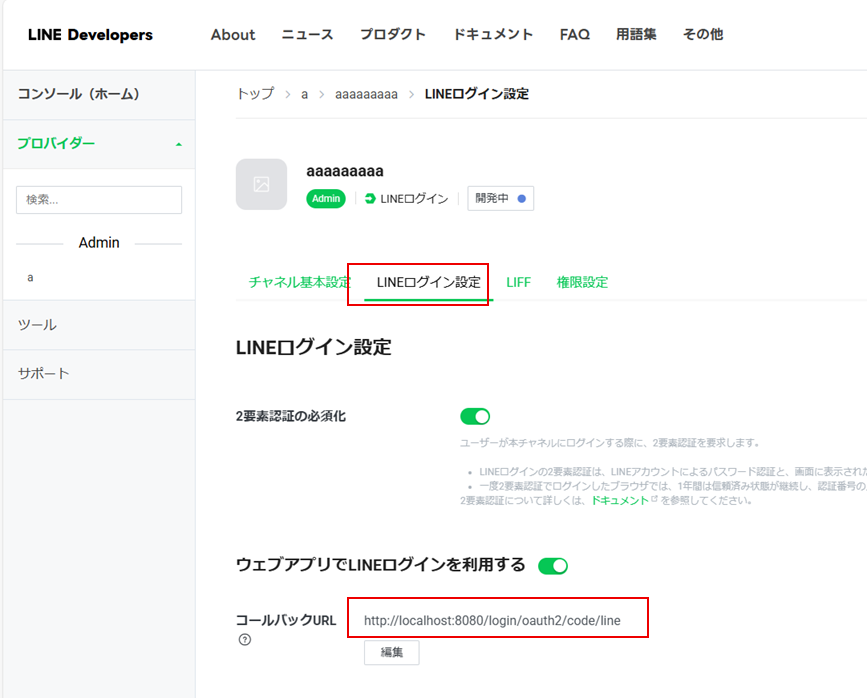Click the 検索 provider search field

tap(99, 200)
